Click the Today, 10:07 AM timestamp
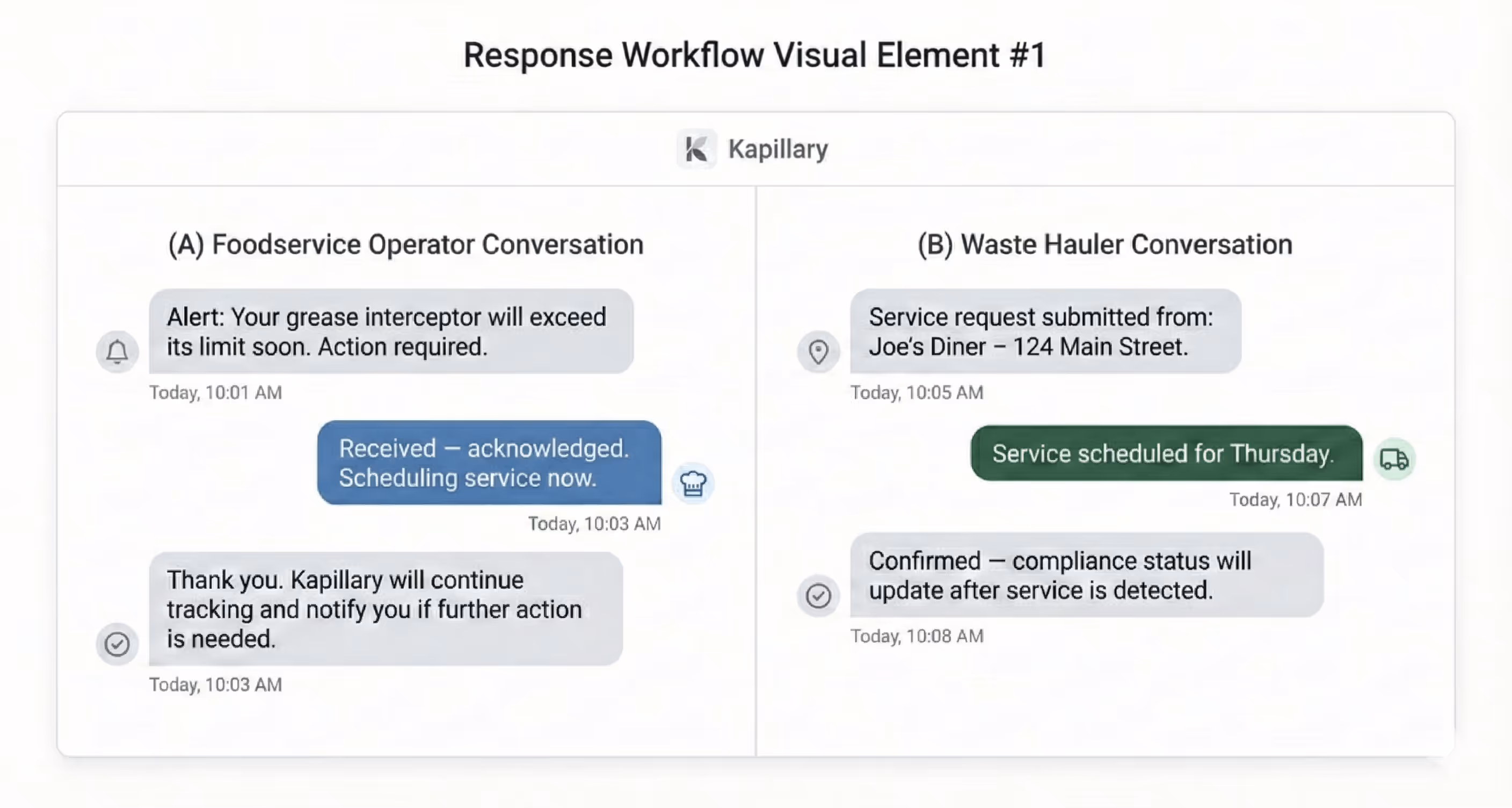Screen dimensions: 1512x808 coord(1296,500)
